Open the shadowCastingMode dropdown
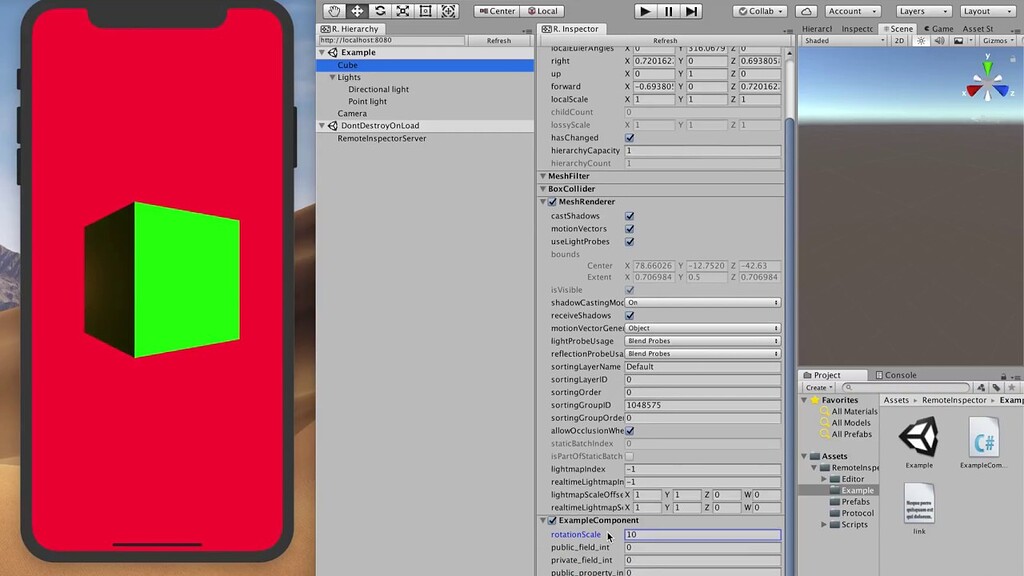Screen dimensions: 1024x576 [700, 302]
